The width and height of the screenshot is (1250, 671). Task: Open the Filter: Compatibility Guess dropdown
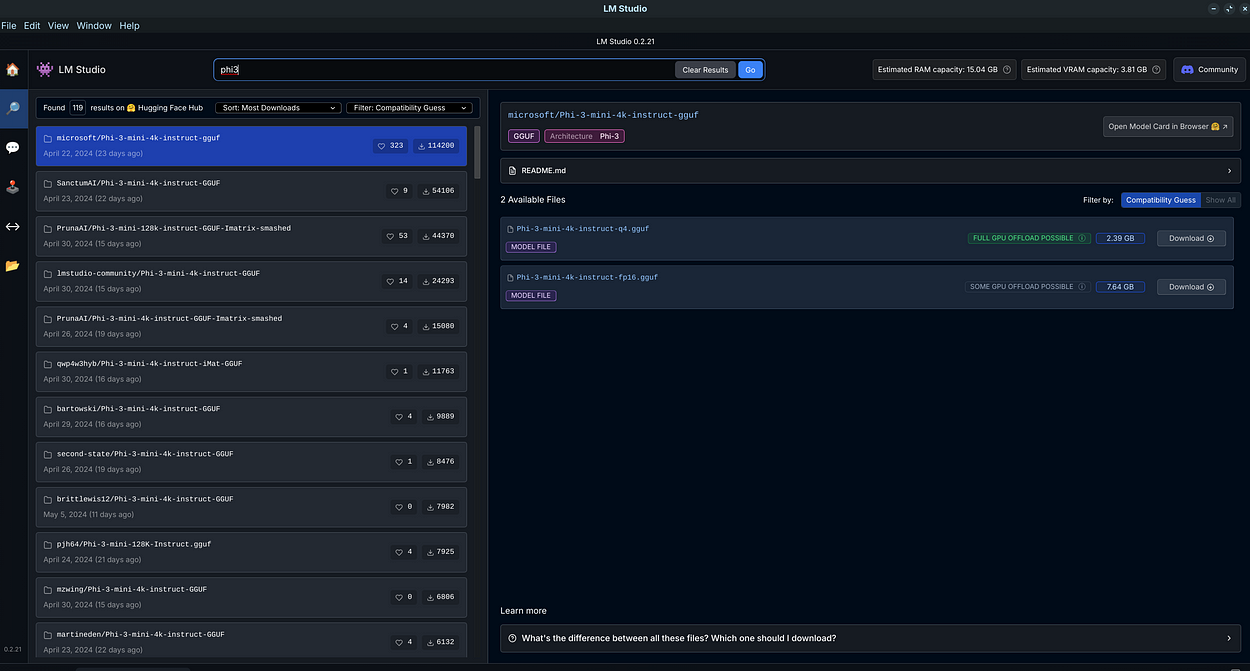410,108
